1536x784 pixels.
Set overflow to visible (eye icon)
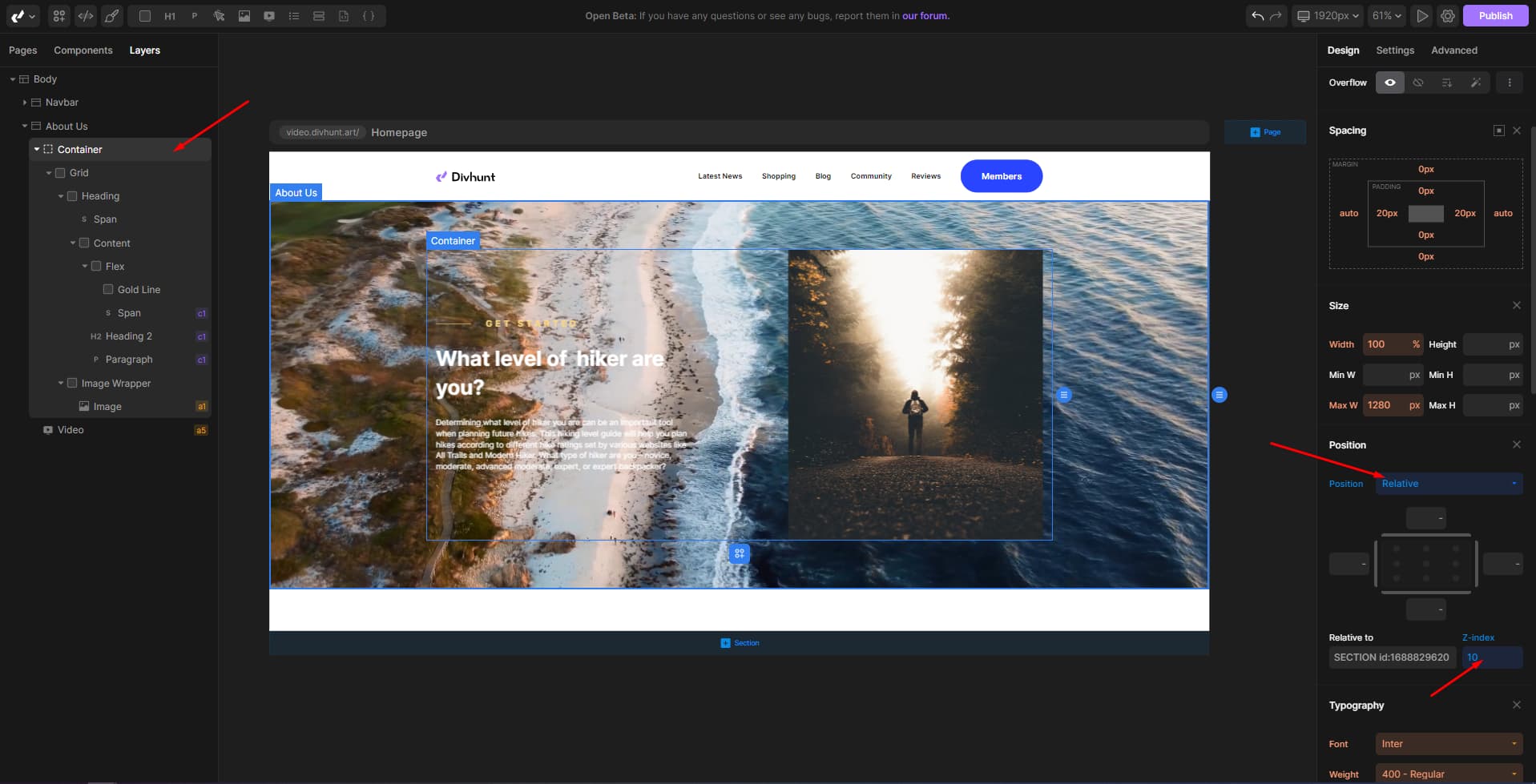(1390, 82)
